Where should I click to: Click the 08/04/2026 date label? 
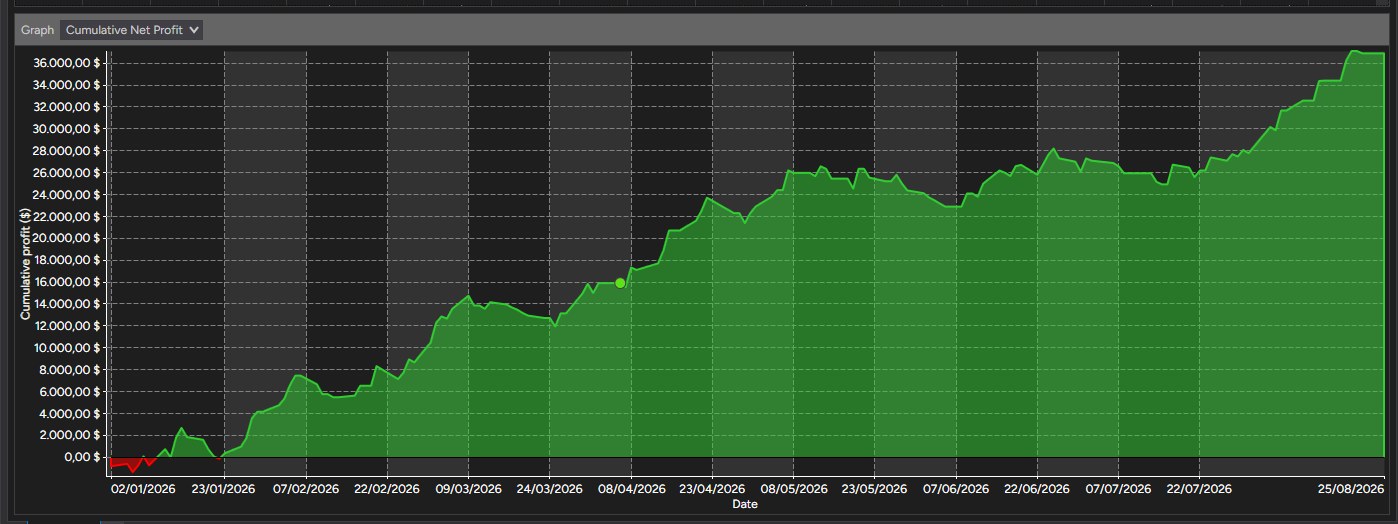pyautogui.click(x=631, y=489)
